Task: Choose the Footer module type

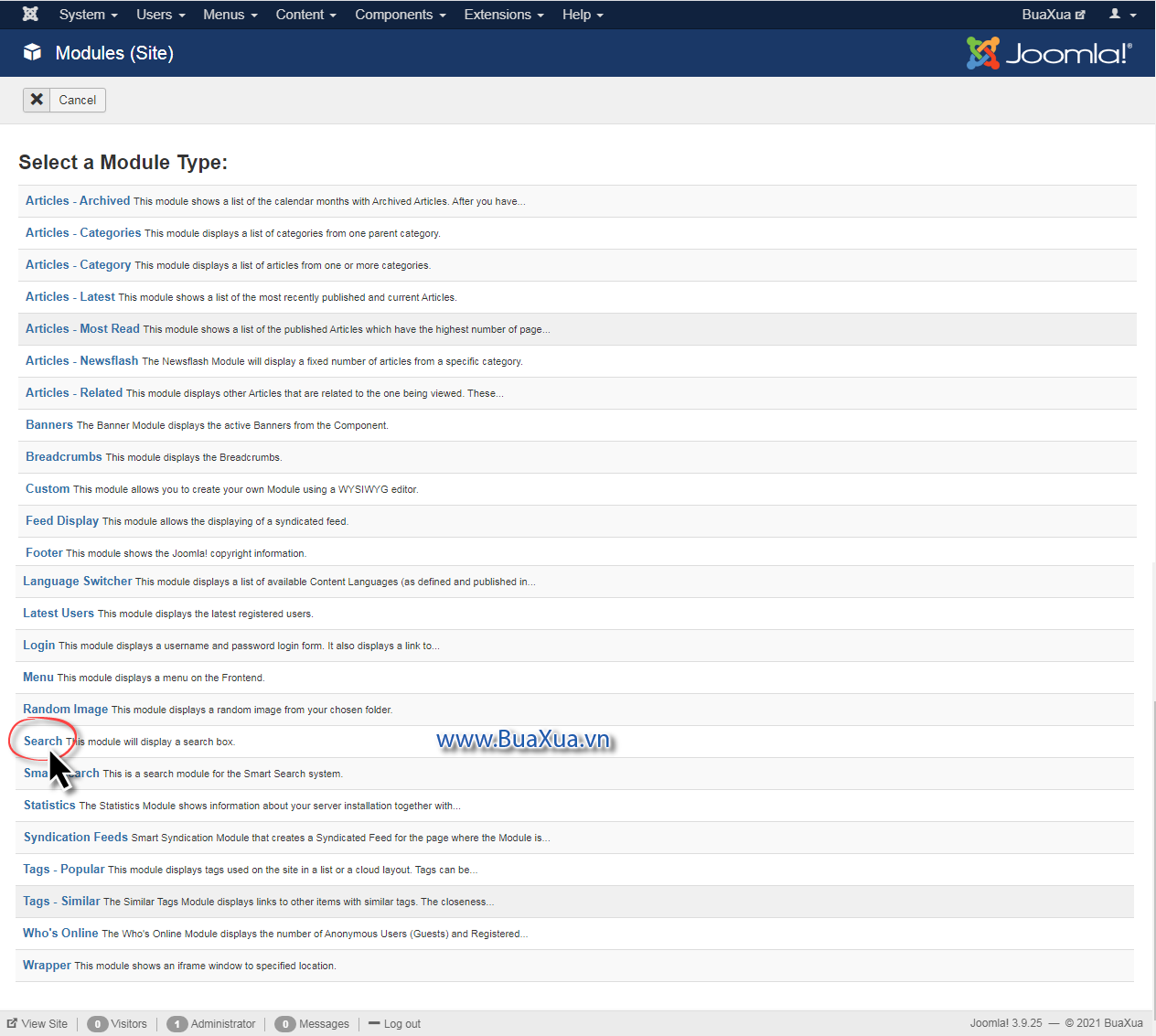Action: [x=44, y=552]
